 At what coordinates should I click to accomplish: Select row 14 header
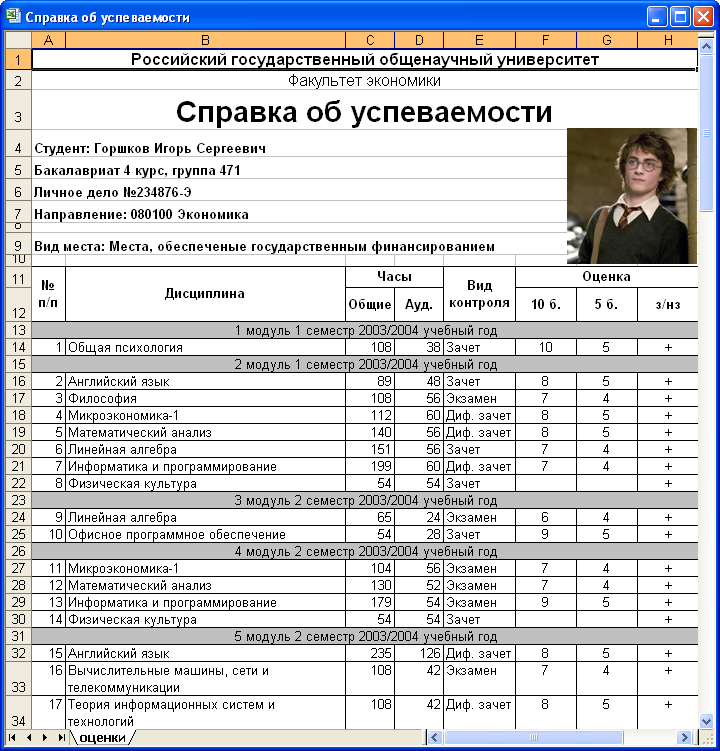(18, 347)
